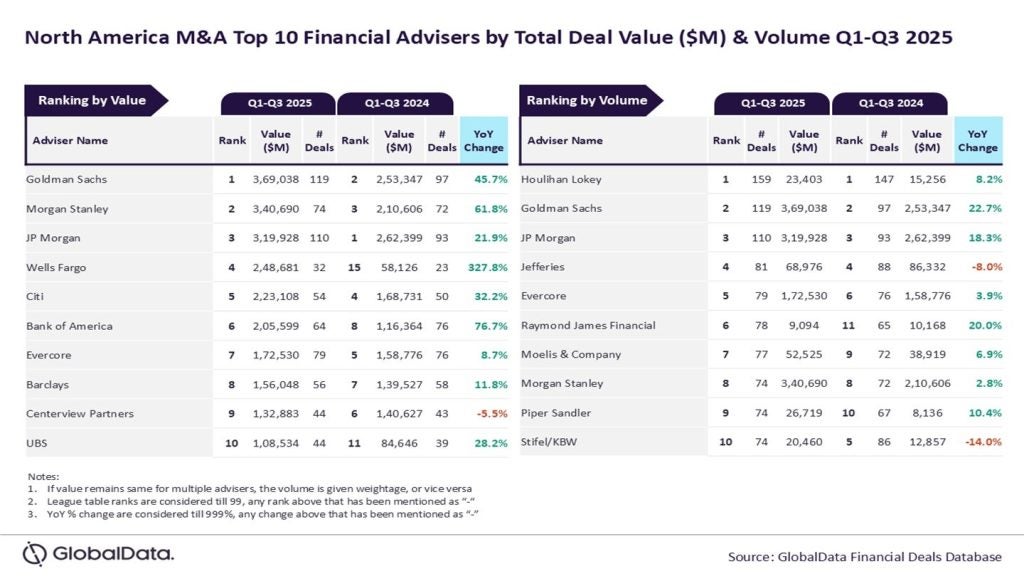1024x576 pixels.
Task: Click YoY Change header in volume table
Action: click(977, 141)
